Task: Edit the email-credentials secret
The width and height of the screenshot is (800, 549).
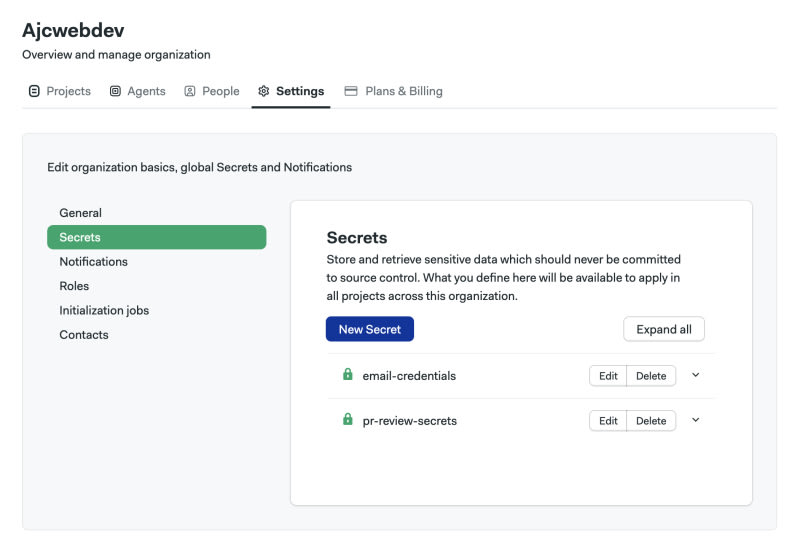Action: coord(608,376)
